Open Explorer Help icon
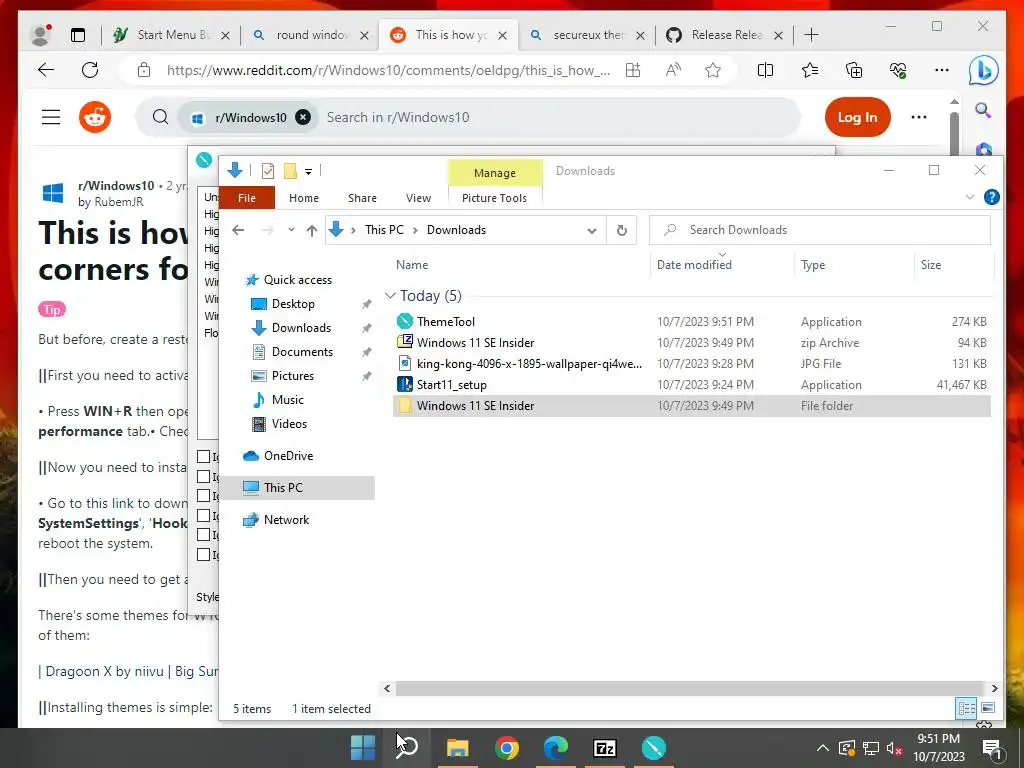 [991, 197]
